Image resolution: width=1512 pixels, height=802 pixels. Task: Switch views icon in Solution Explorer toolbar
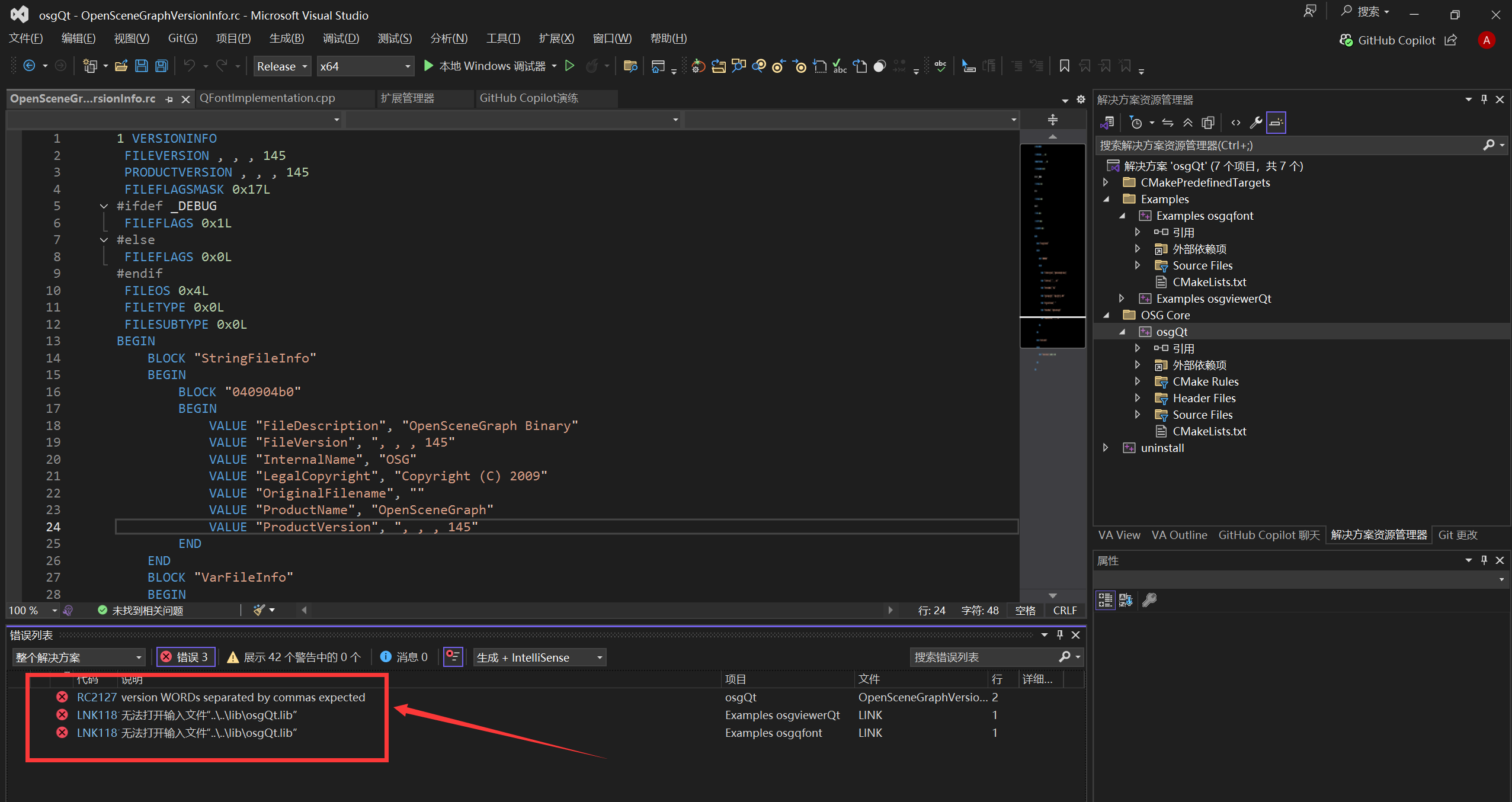1107,123
